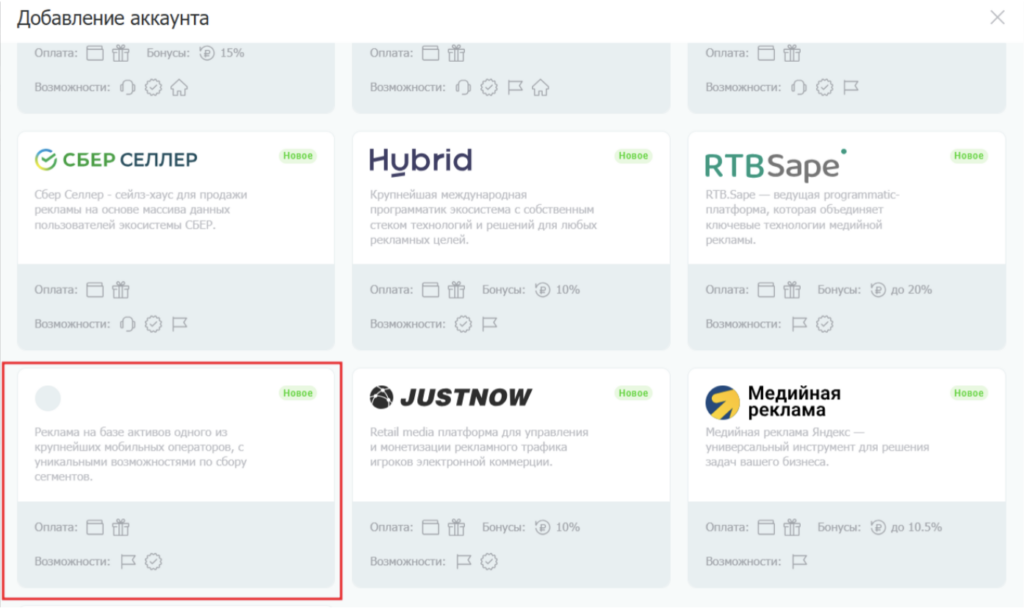
Task: Click gift payment icon in JUSTNOW card
Action: [456, 527]
